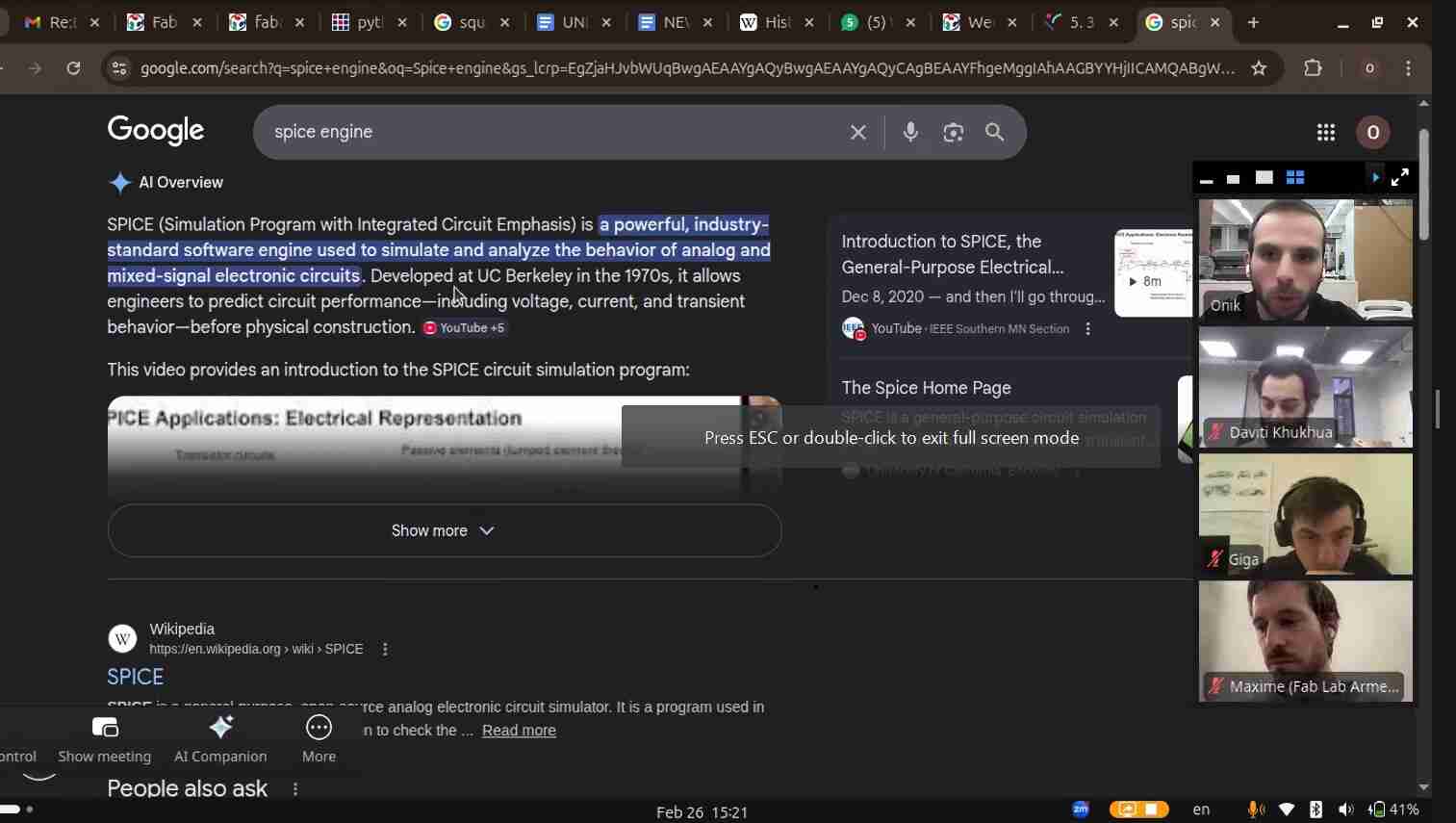1456x823 pixels.
Task: Play the 8m video thumbnail
Action: coord(1153,273)
